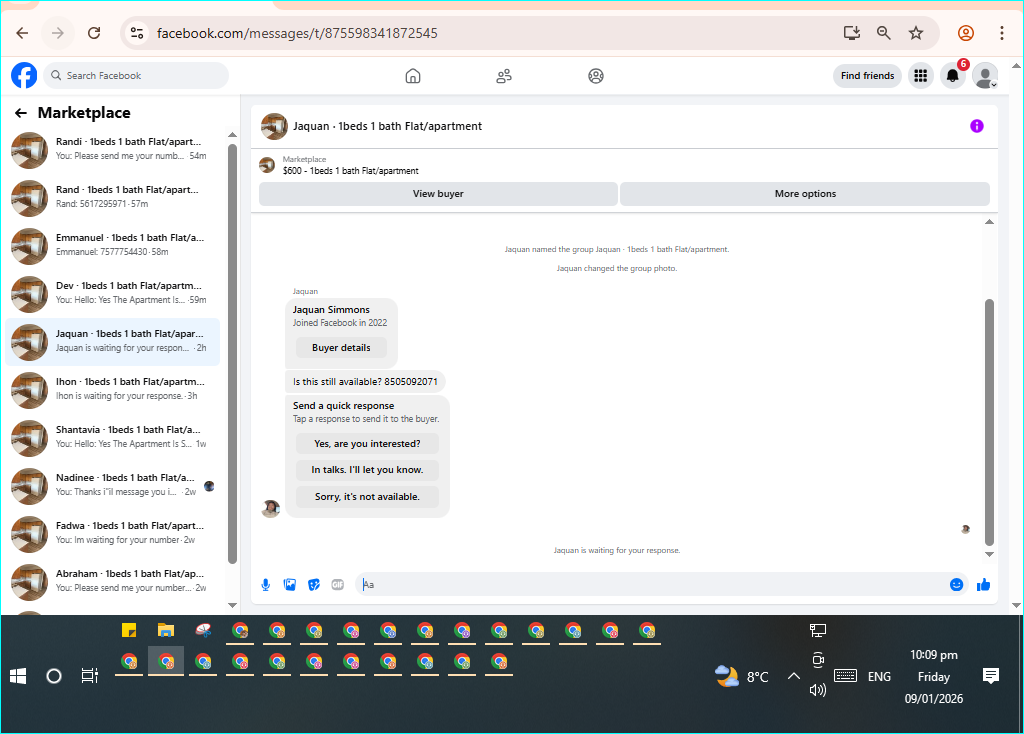Click the message thread scrollbar thumb
Image resolution: width=1024 pixels, height=734 pixels.
[x=989, y=422]
